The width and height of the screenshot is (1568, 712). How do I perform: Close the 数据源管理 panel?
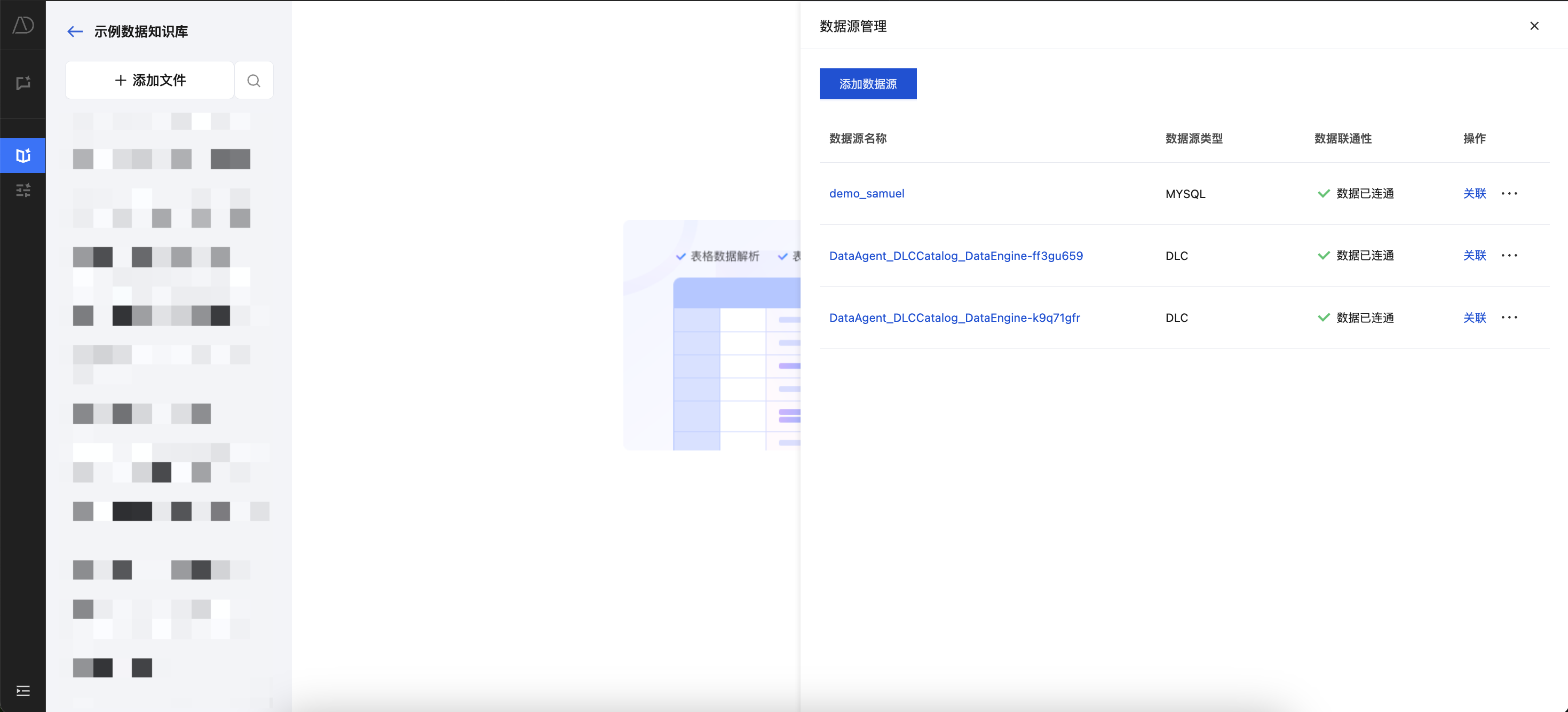pyautogui.click(x=1534, y=26)
